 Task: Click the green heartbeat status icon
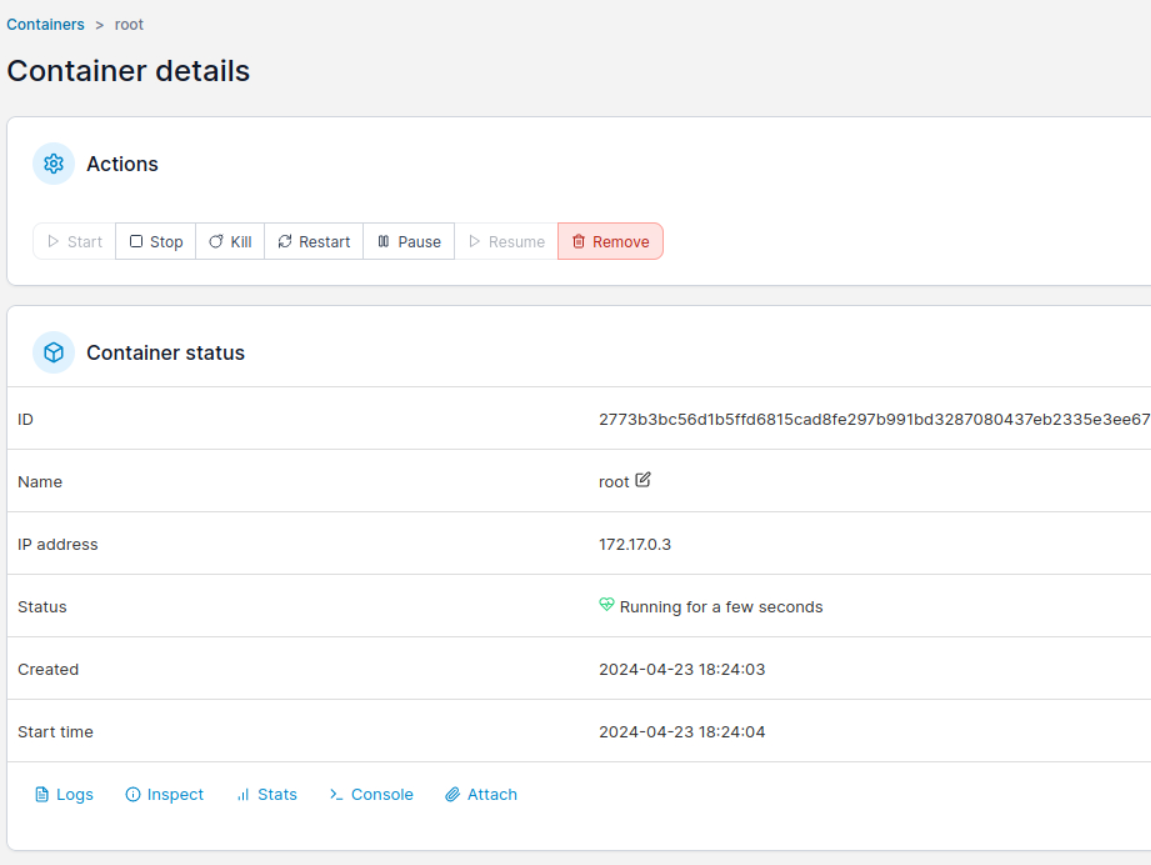point(606,605)
